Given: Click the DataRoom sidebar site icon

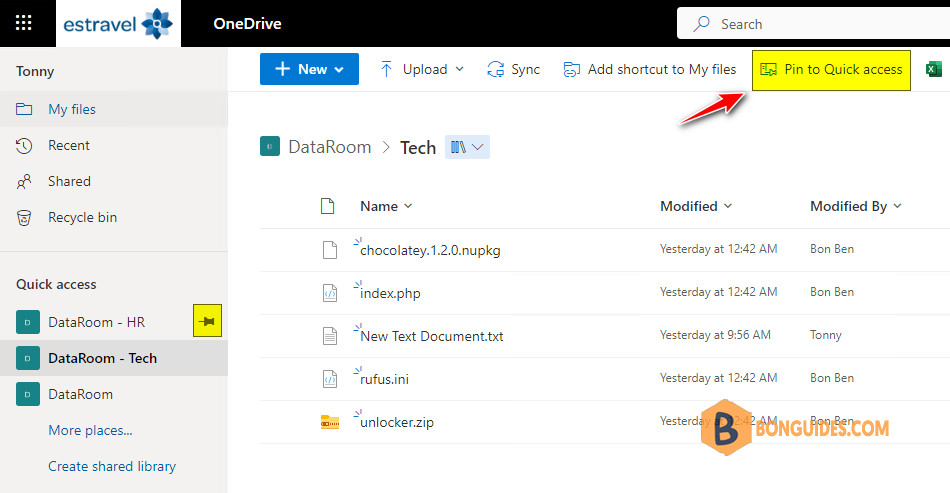Looking at the screenshot, I should click(x=28, y=394).
